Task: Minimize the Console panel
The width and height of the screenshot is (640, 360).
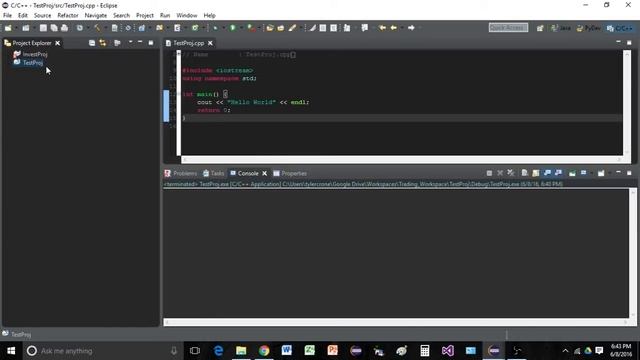Action: click(618, 172)
